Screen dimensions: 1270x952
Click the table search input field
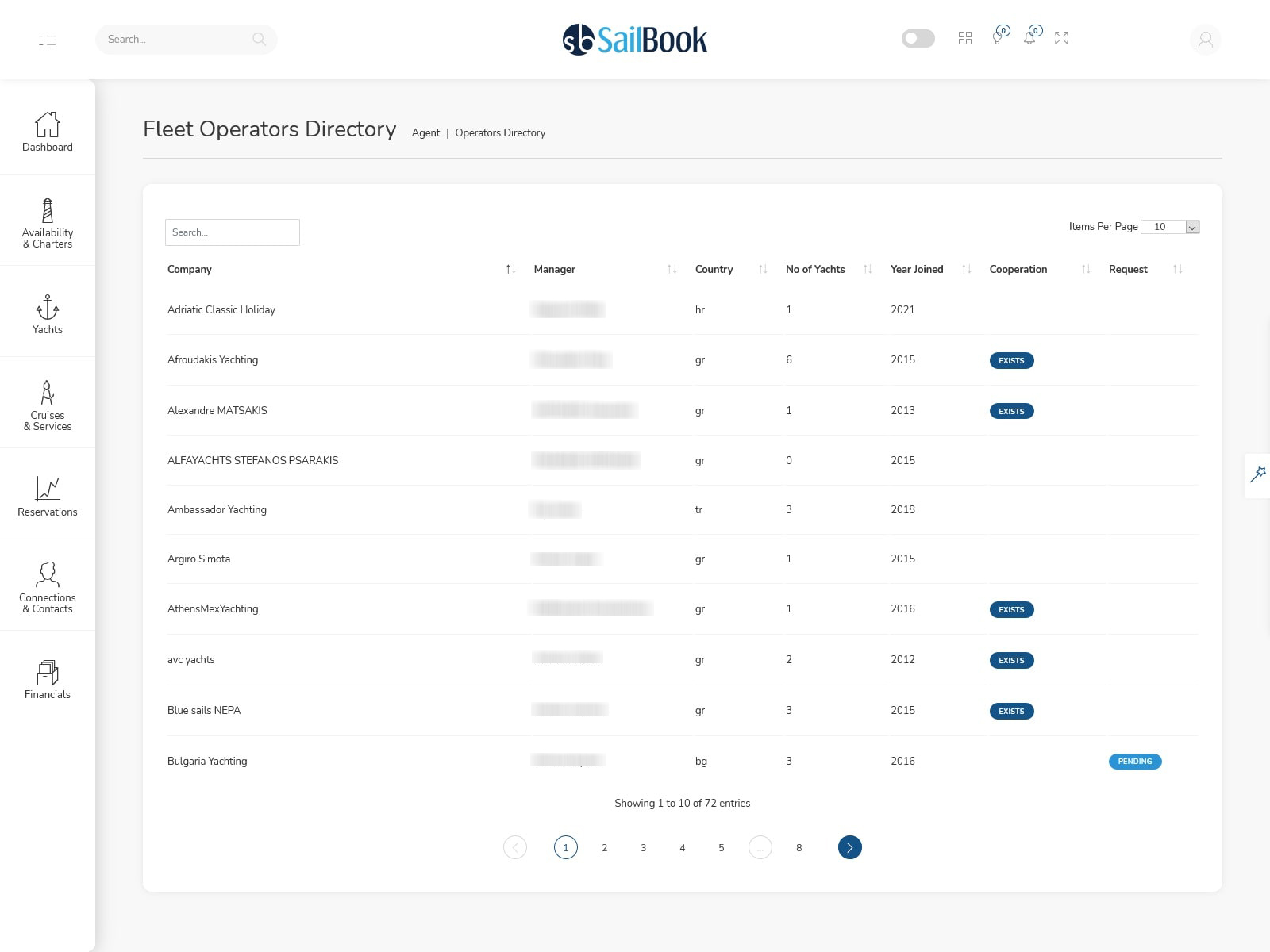click(x=232, y=232)
